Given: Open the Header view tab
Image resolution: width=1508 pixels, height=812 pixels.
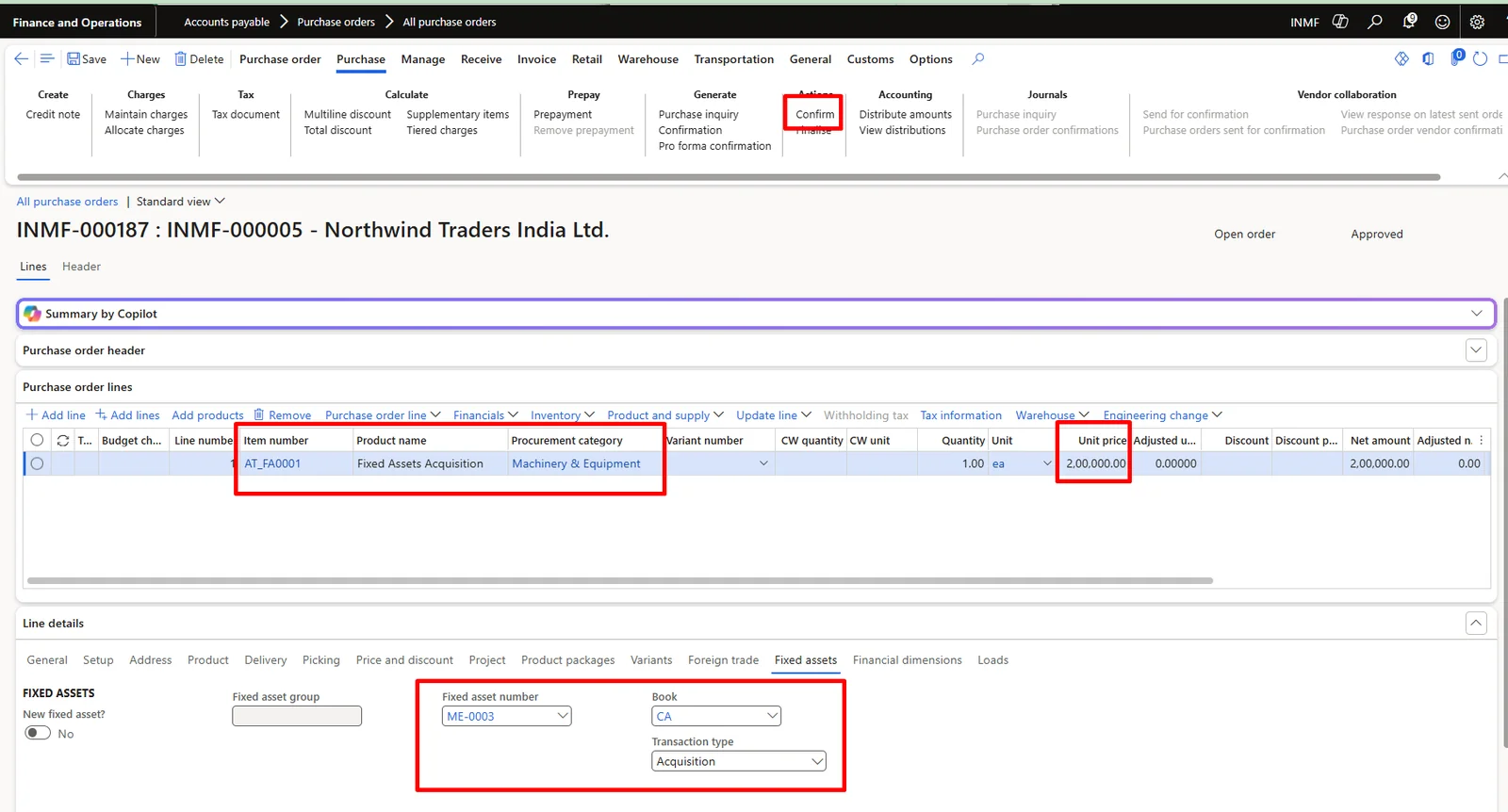Looking at the screenshot, I should (x=81, y=267).
